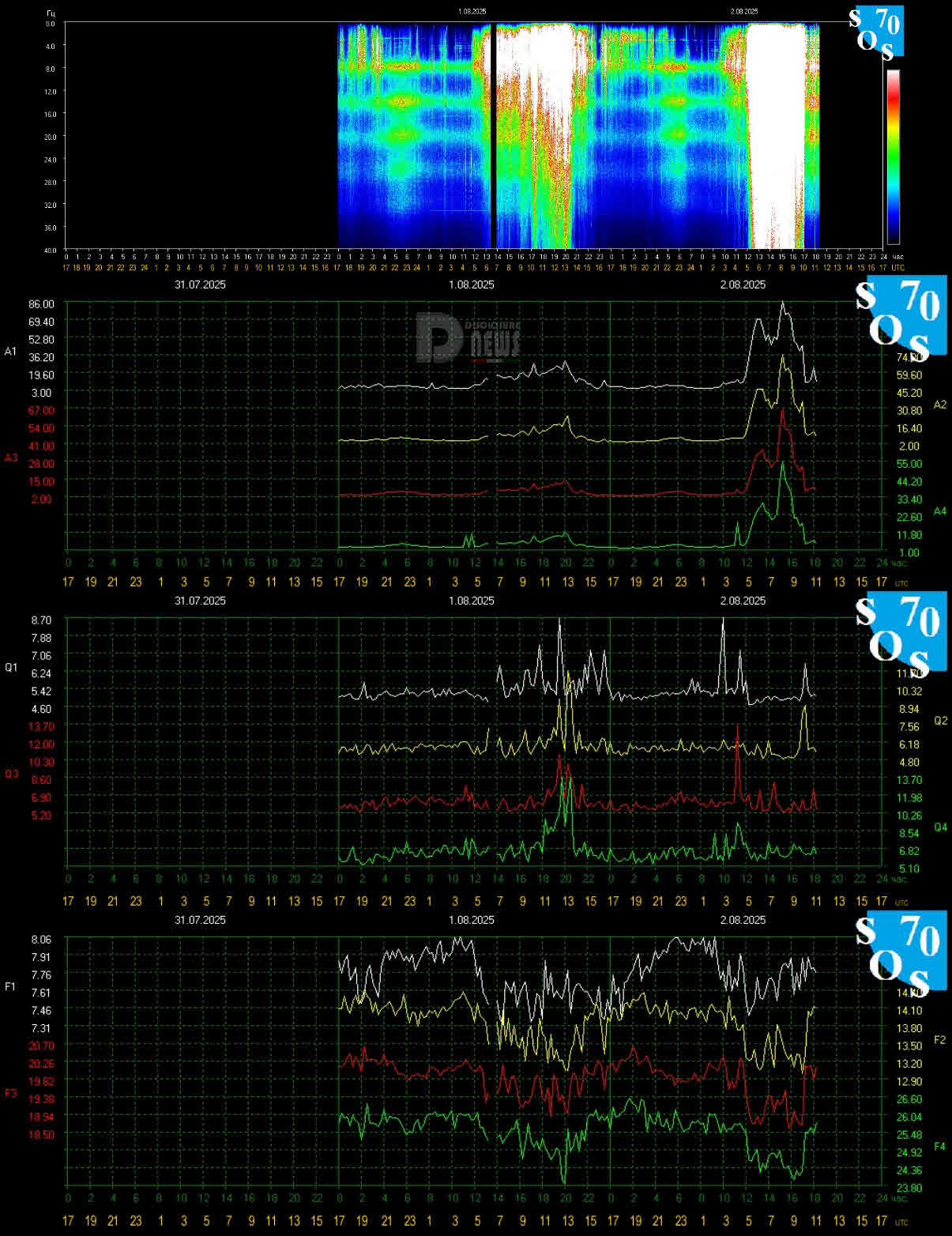The width and height of the screenshot is (952, 1236).
Task: Select the F1 frequency axis label
Action: point(10,986)
